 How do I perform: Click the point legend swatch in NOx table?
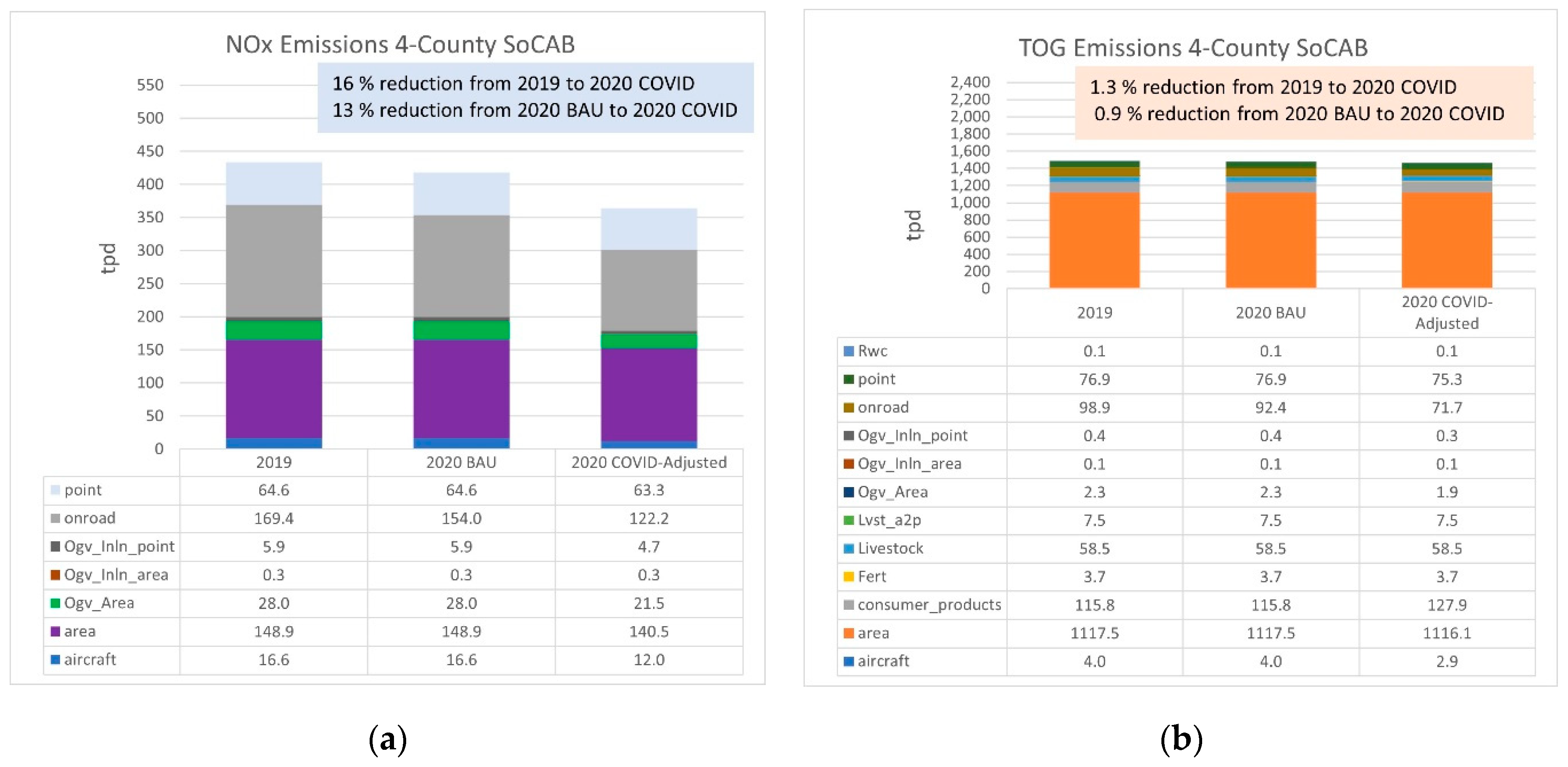tap(55, 490)
